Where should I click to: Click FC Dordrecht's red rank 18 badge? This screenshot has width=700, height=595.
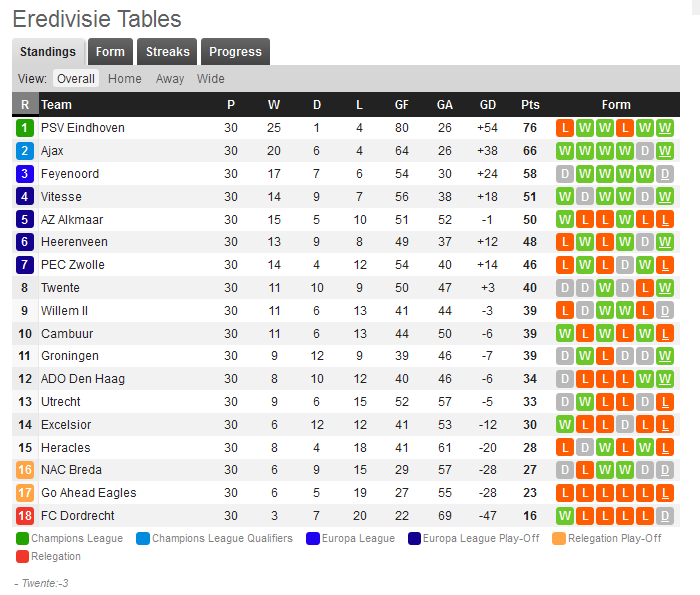point(25,516)
